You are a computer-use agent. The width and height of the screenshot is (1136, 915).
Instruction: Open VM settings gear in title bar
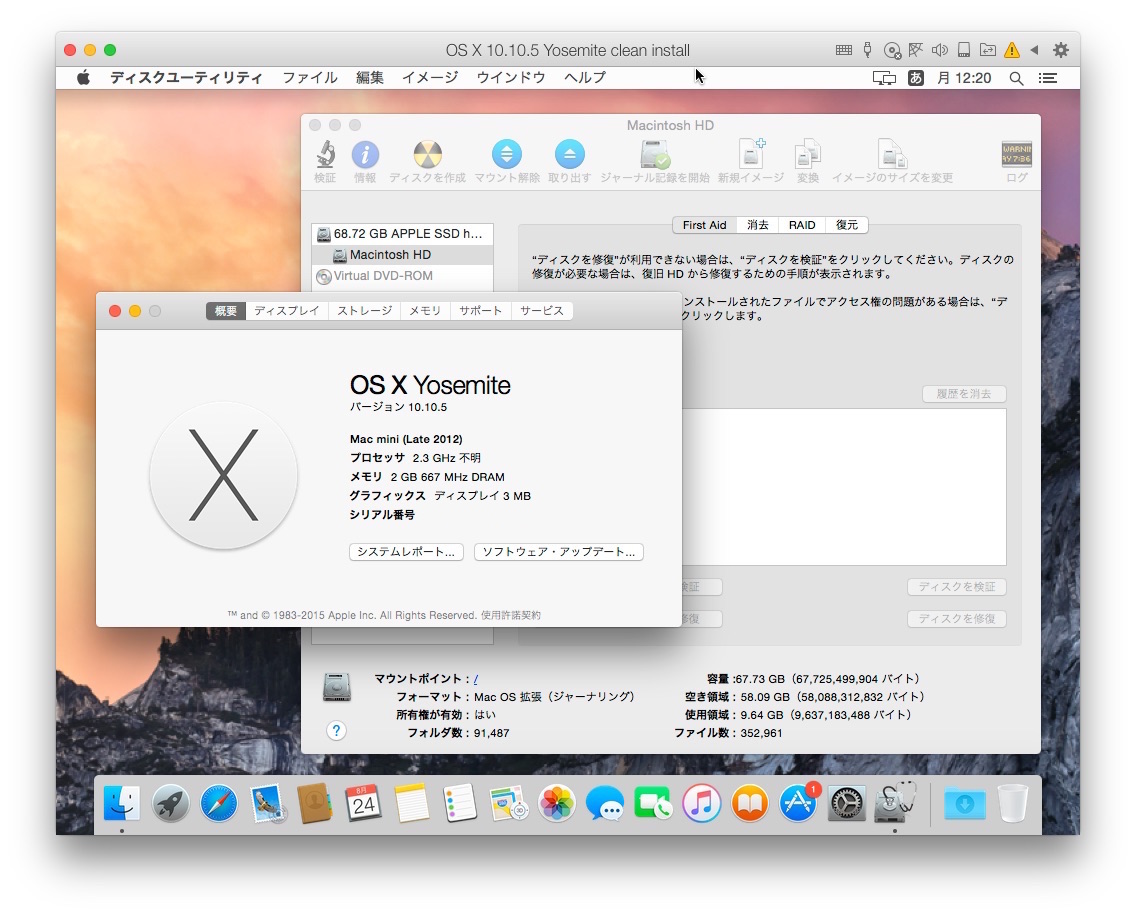[1061, 50]
